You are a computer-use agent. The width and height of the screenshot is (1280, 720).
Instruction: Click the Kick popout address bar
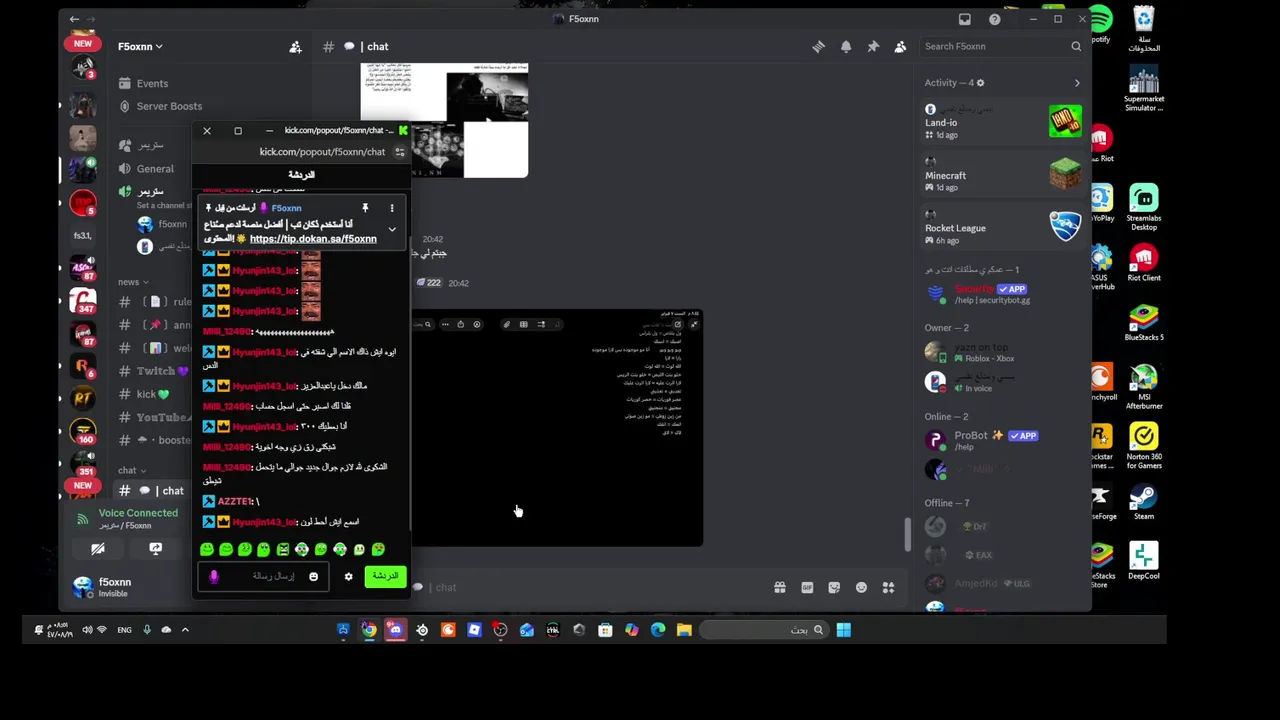point(322,152)
